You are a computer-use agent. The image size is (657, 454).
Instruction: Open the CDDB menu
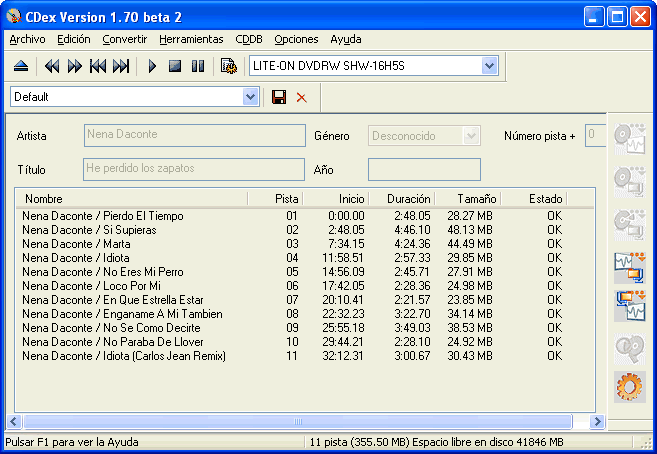tap(249, 39)
